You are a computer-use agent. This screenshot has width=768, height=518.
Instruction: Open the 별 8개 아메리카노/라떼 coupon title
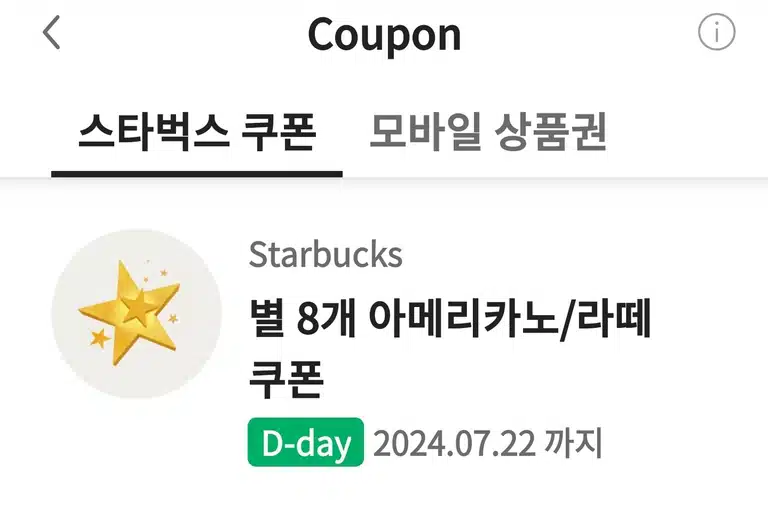[450, 349]
